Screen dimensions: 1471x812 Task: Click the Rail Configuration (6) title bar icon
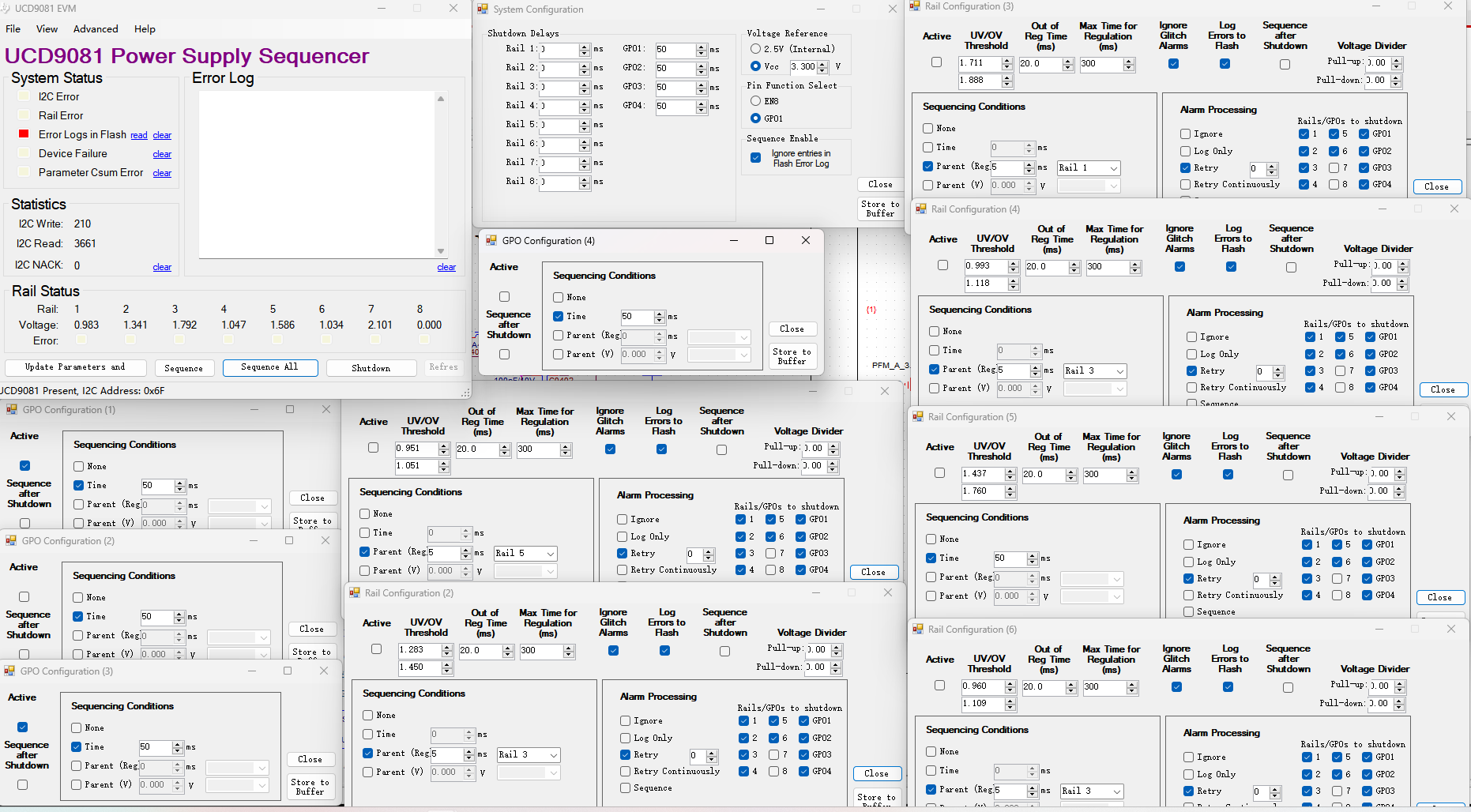(x=918, y=630)
